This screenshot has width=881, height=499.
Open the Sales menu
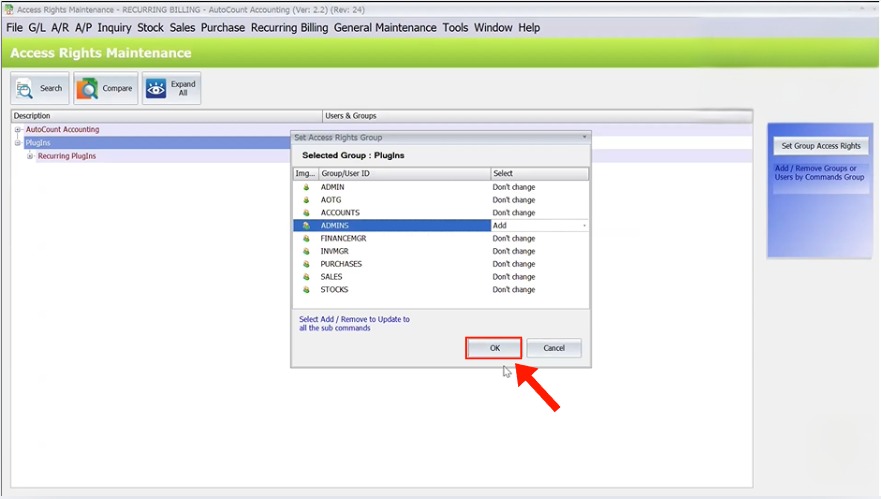pyautogui.click(x=183, y=28)
